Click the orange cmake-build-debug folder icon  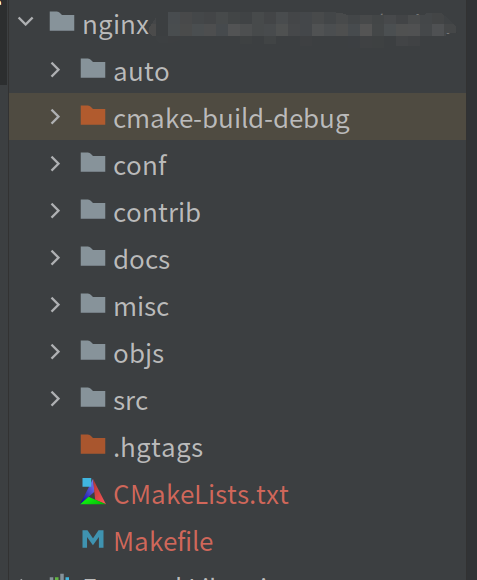[93, 115]
